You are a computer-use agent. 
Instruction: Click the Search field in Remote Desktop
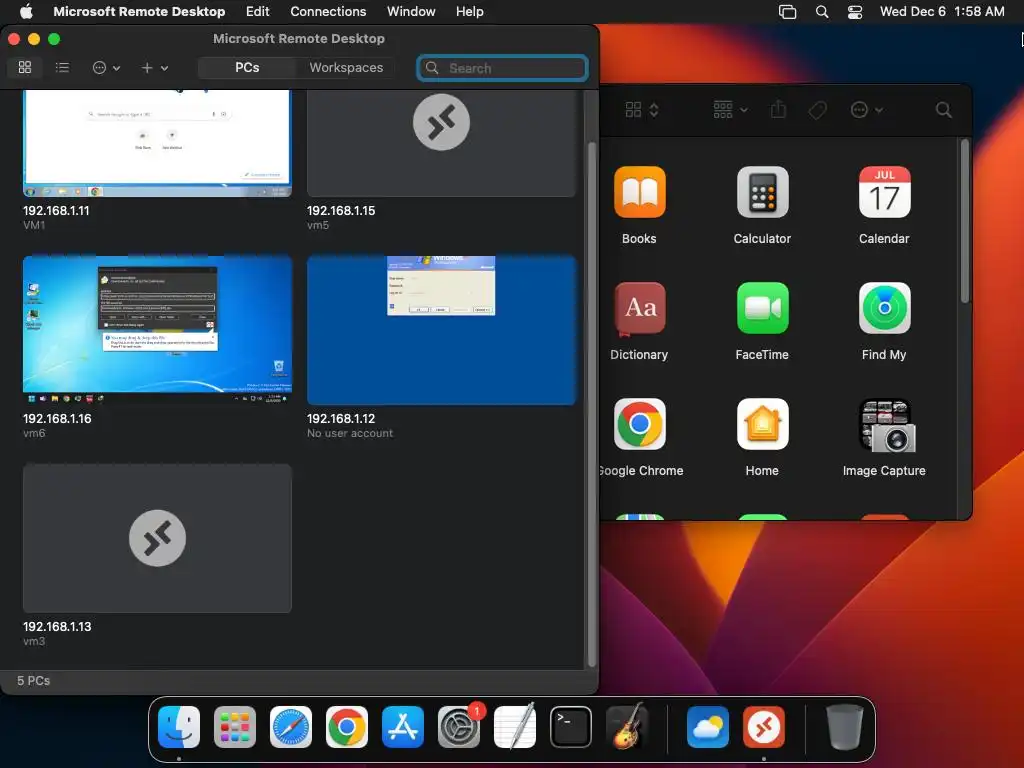pyautogui.click(x=502, y=68)
